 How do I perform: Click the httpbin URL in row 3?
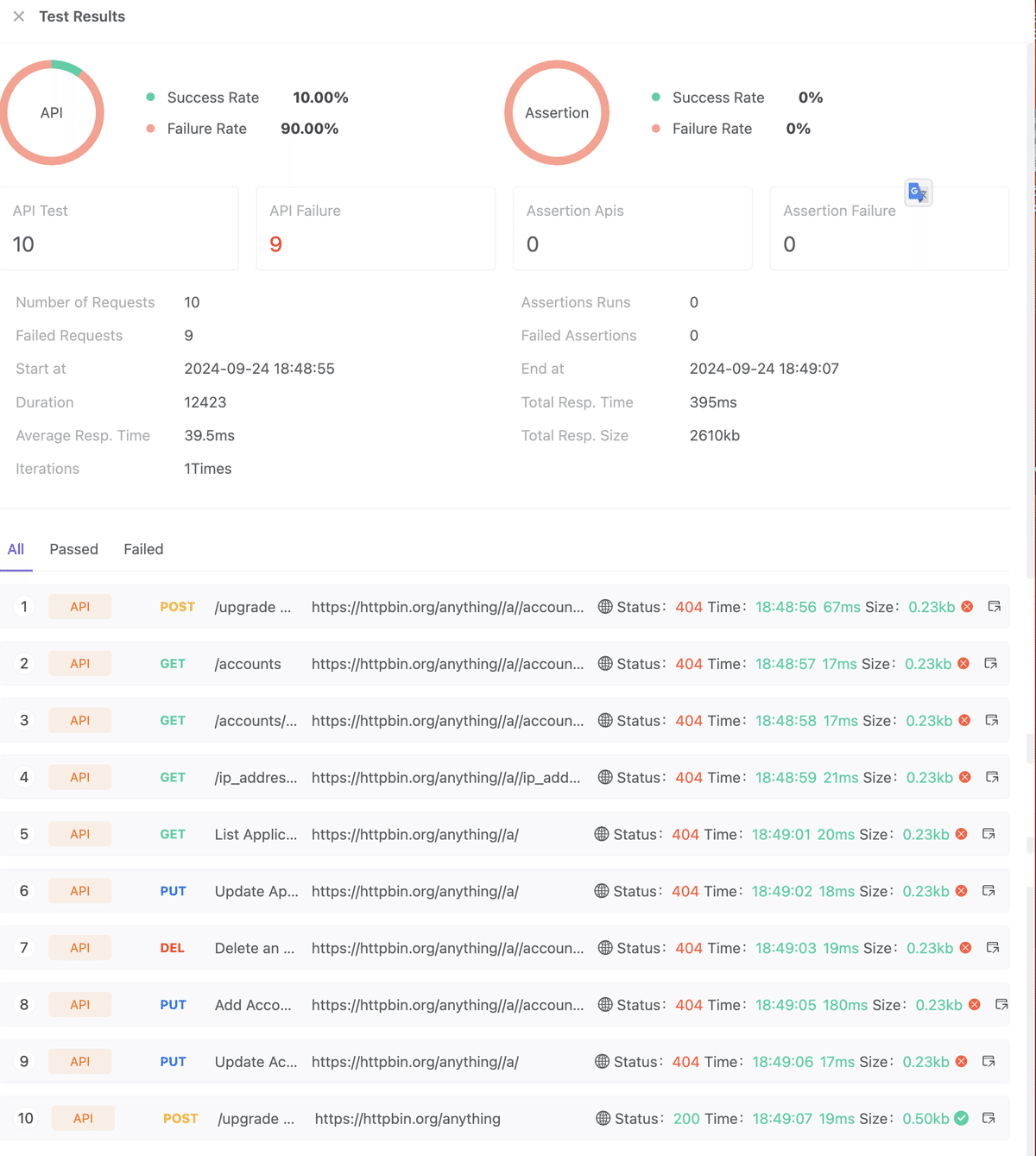click(447, 721)
